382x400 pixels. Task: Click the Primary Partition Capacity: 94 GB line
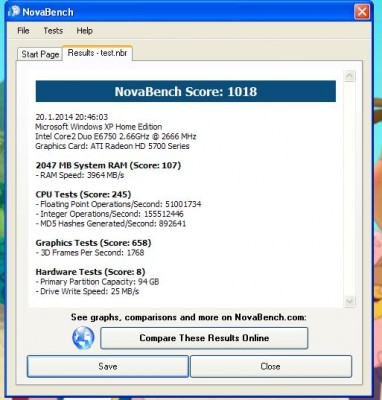(97, 282)
